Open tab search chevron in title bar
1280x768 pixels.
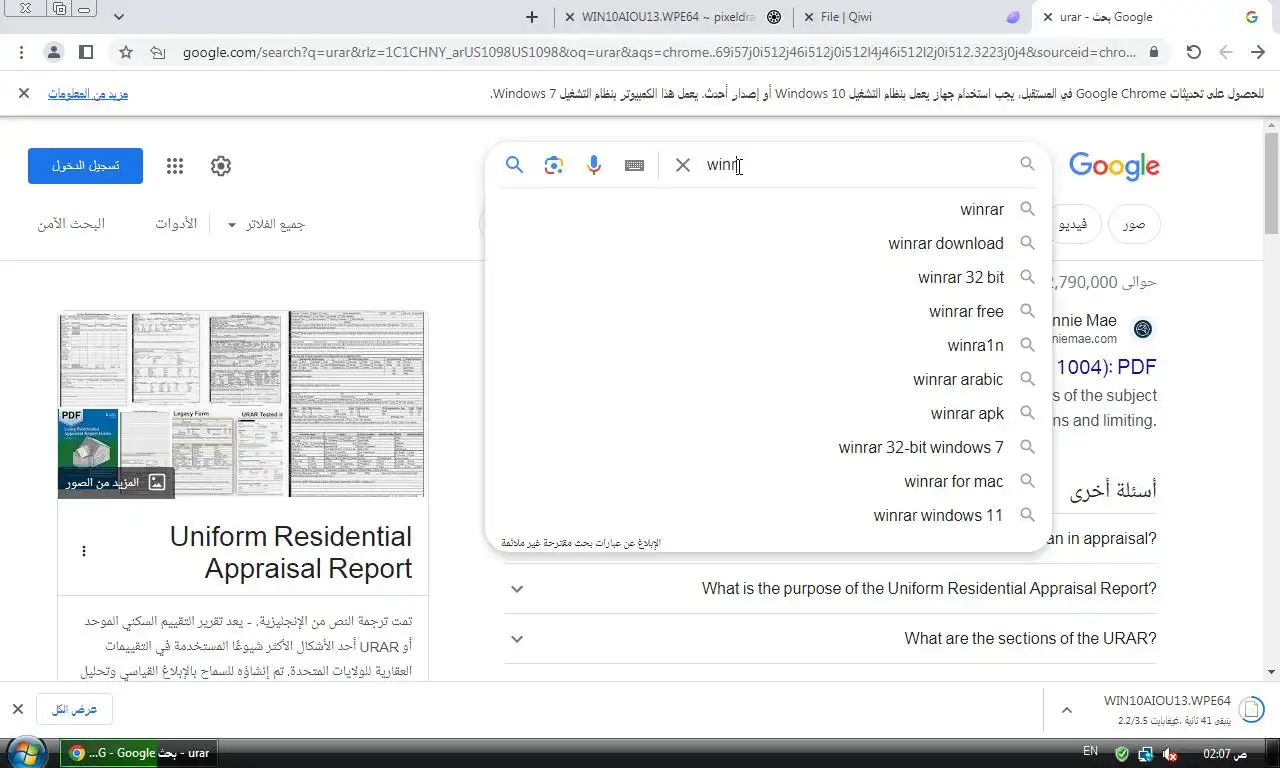coord(119,17)
